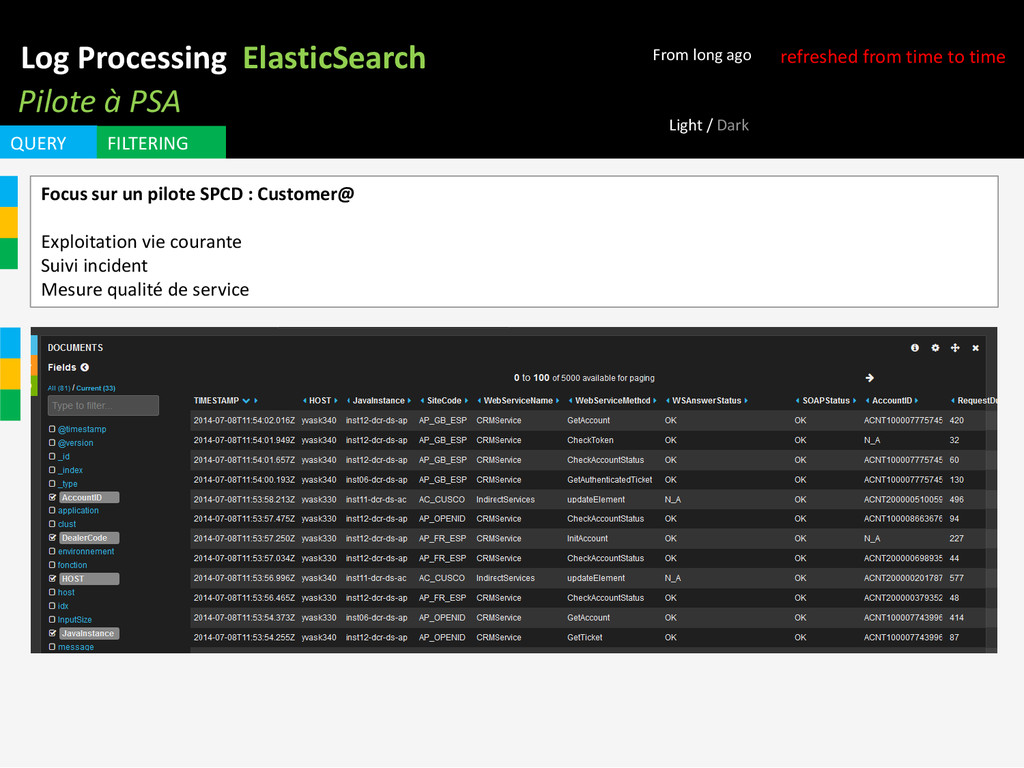Move HOST column right with its right arrow
Viewport: 1024px width, 768px height.
(336, 401)
